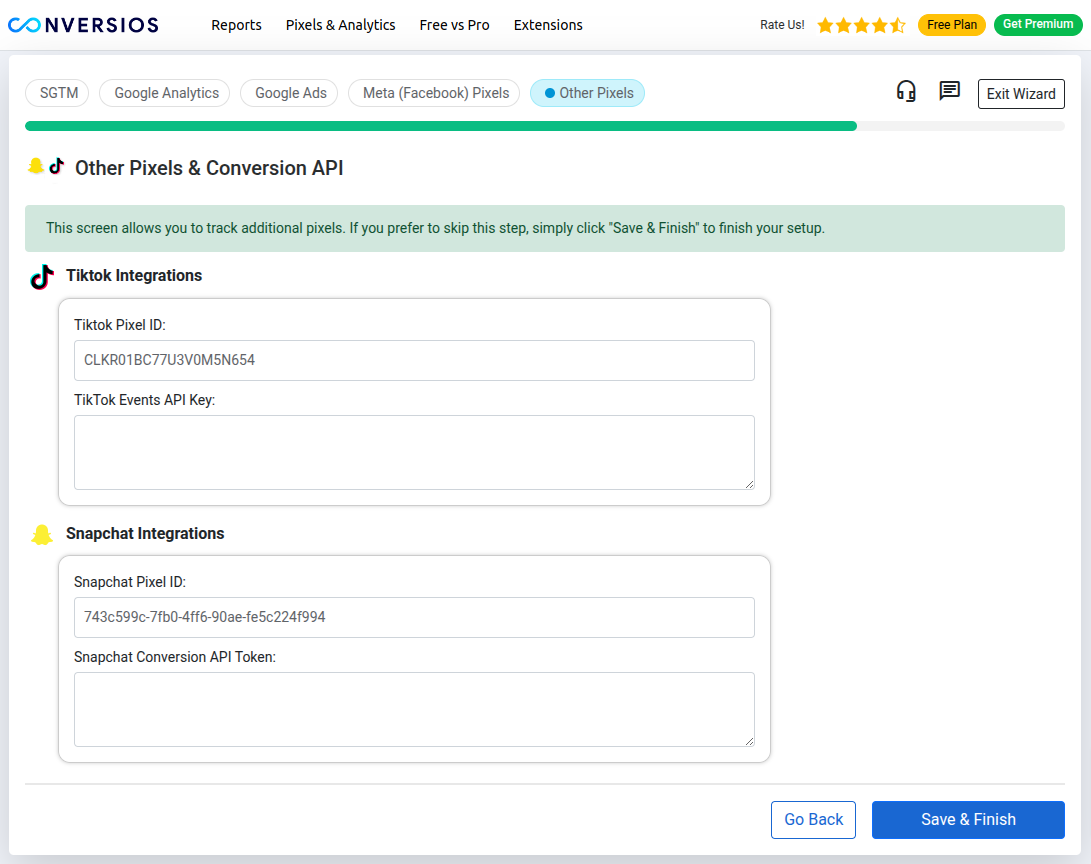Focus the Tiktok Pixel ID field
The height and width of the screenshot is (864, 1091).
click(x=414, y=360)
